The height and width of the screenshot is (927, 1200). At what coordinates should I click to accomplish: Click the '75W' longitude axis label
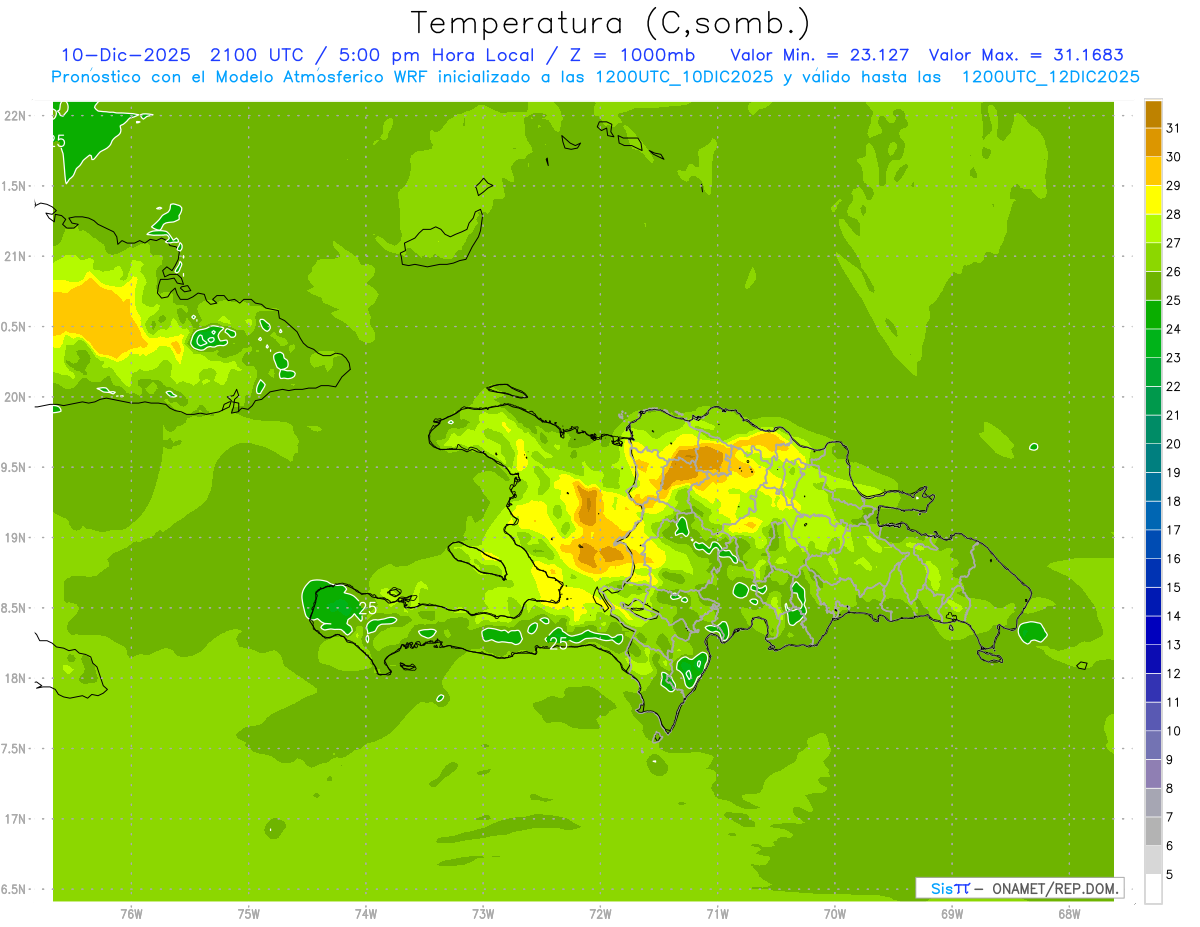pyautogui.click(x=249, y=914)
